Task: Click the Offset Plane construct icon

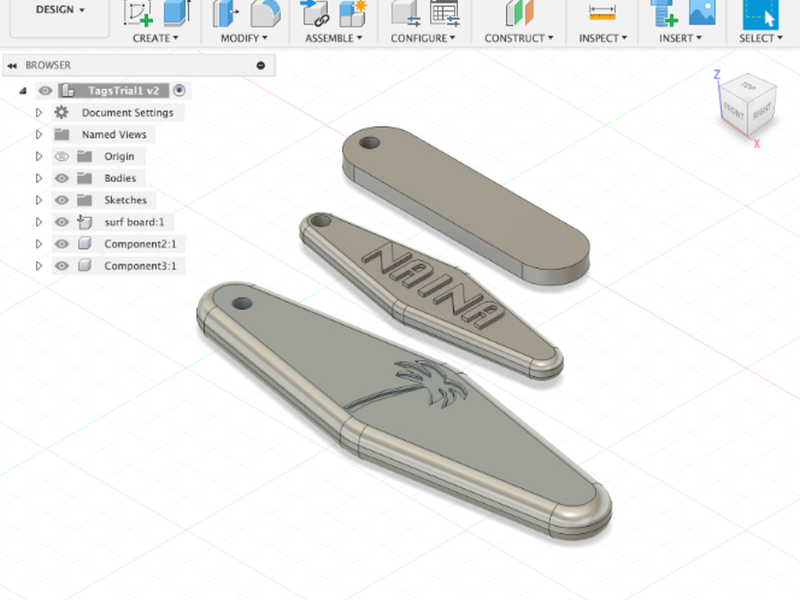Action: click(519, 13)
